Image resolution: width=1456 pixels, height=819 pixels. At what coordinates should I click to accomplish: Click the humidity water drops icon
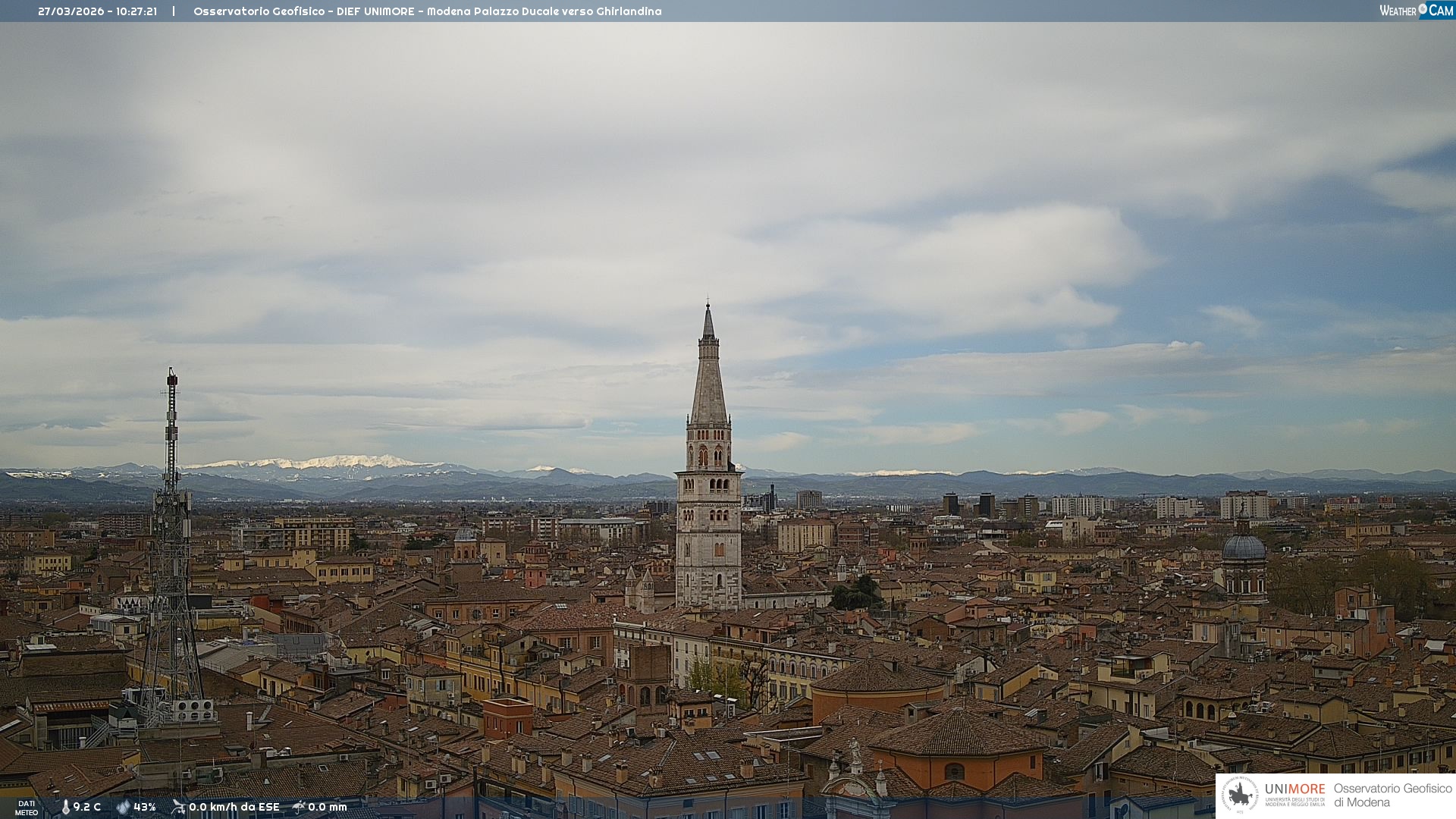pos(123,807)
